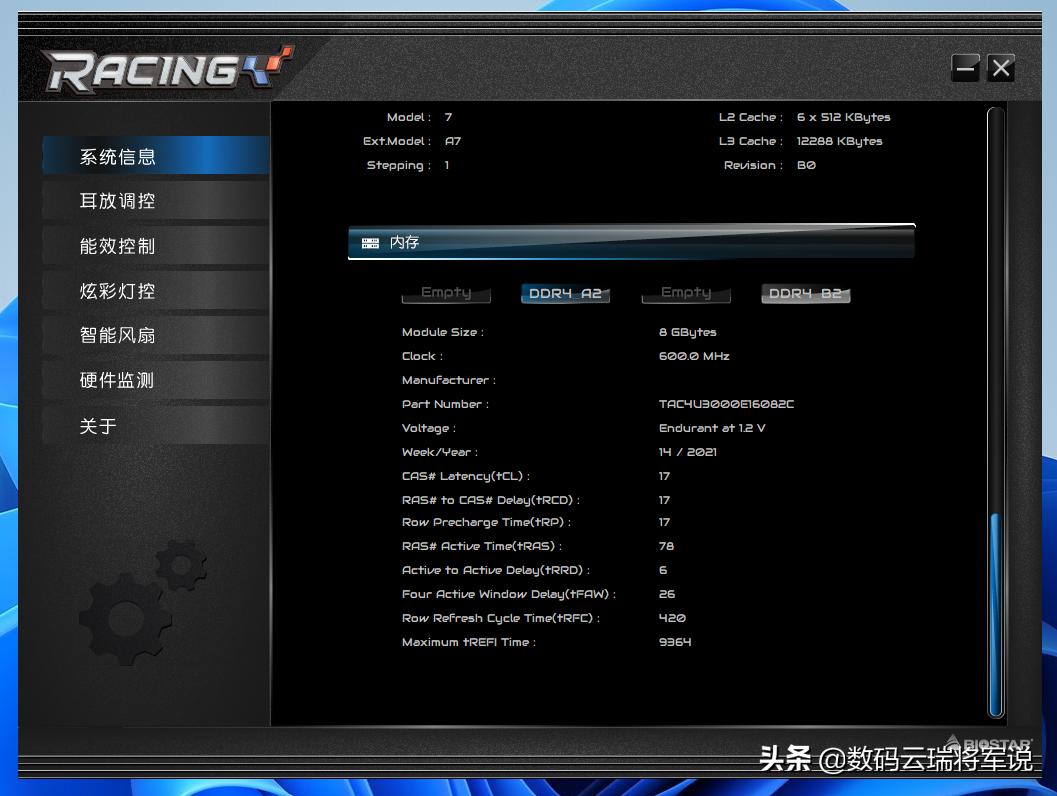Click the Week/Year value 14 / 2021
Image resolution: width=1057 pixels, height=796 pixels.
688,452
